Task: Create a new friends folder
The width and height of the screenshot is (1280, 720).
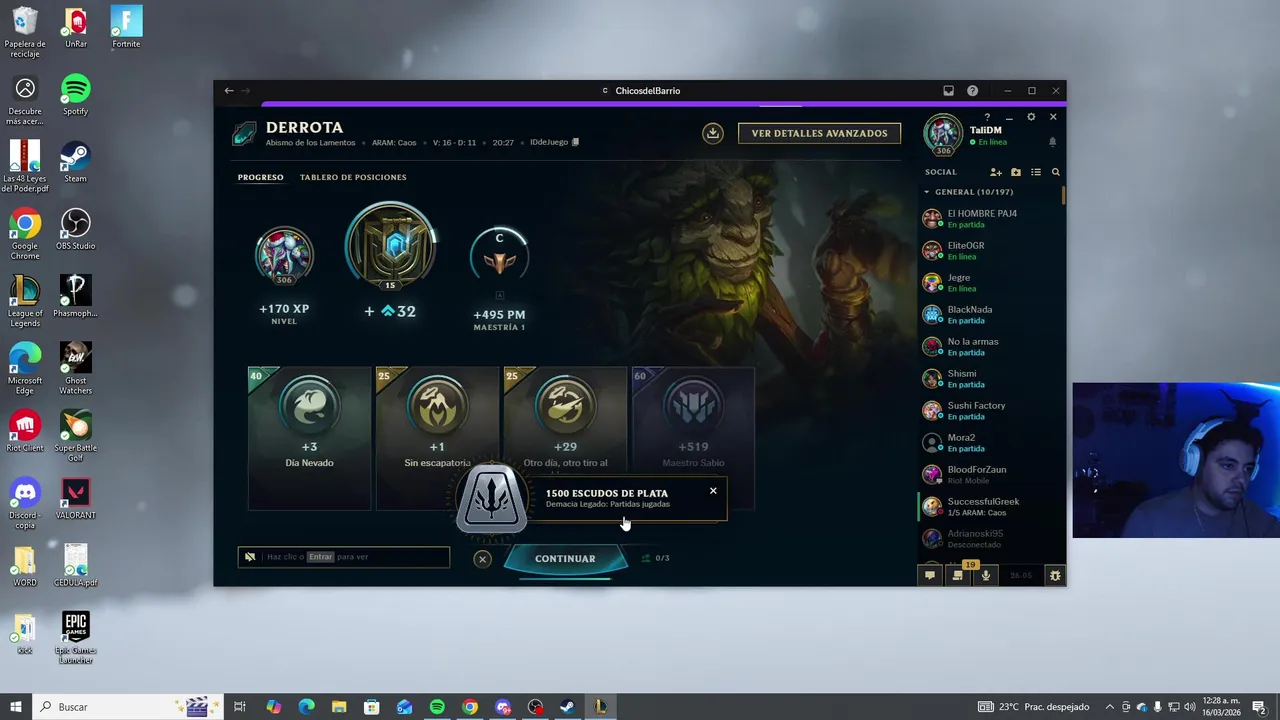Action: [1016, 172]
